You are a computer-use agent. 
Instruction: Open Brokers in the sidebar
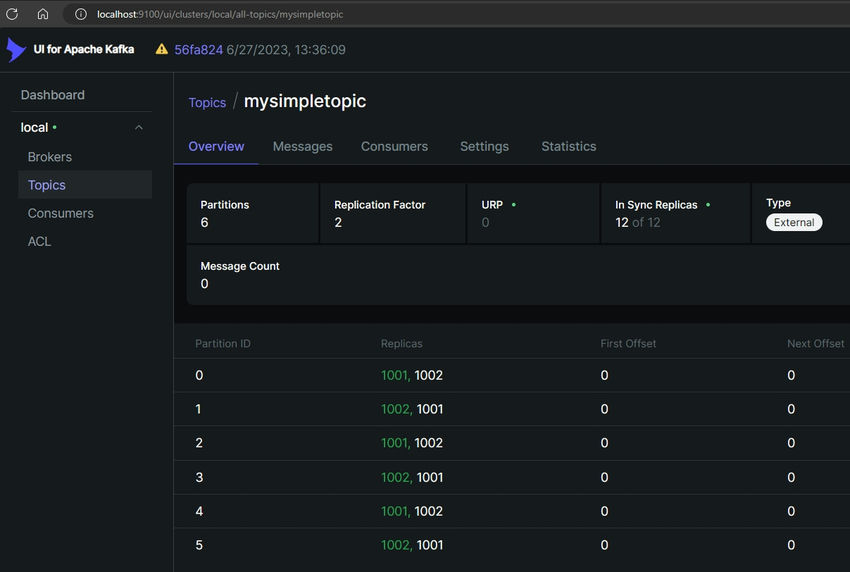pyautogui.click(x=50, y=157)
